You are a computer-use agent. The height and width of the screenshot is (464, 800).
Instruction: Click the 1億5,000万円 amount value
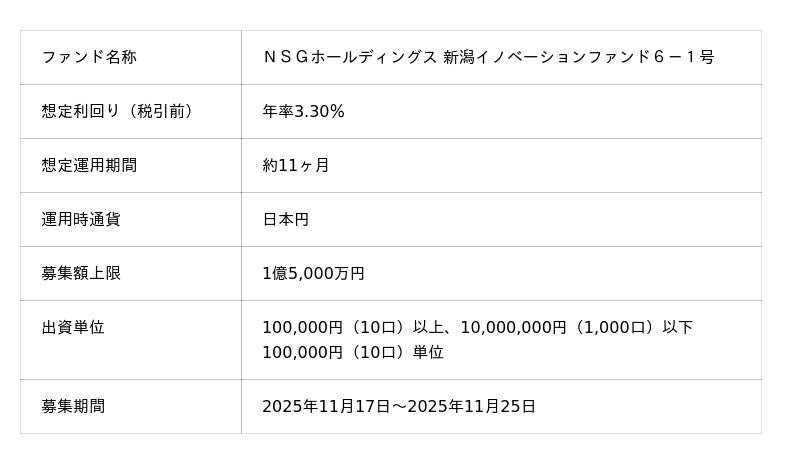coord(313,273)
